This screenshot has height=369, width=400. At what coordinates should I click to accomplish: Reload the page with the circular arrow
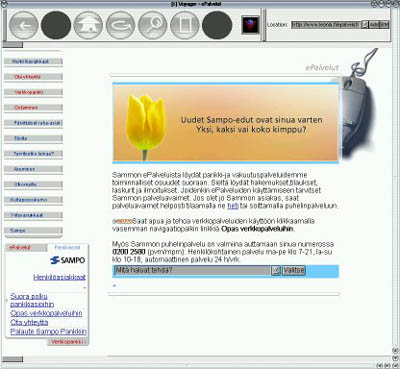point(120,25)
